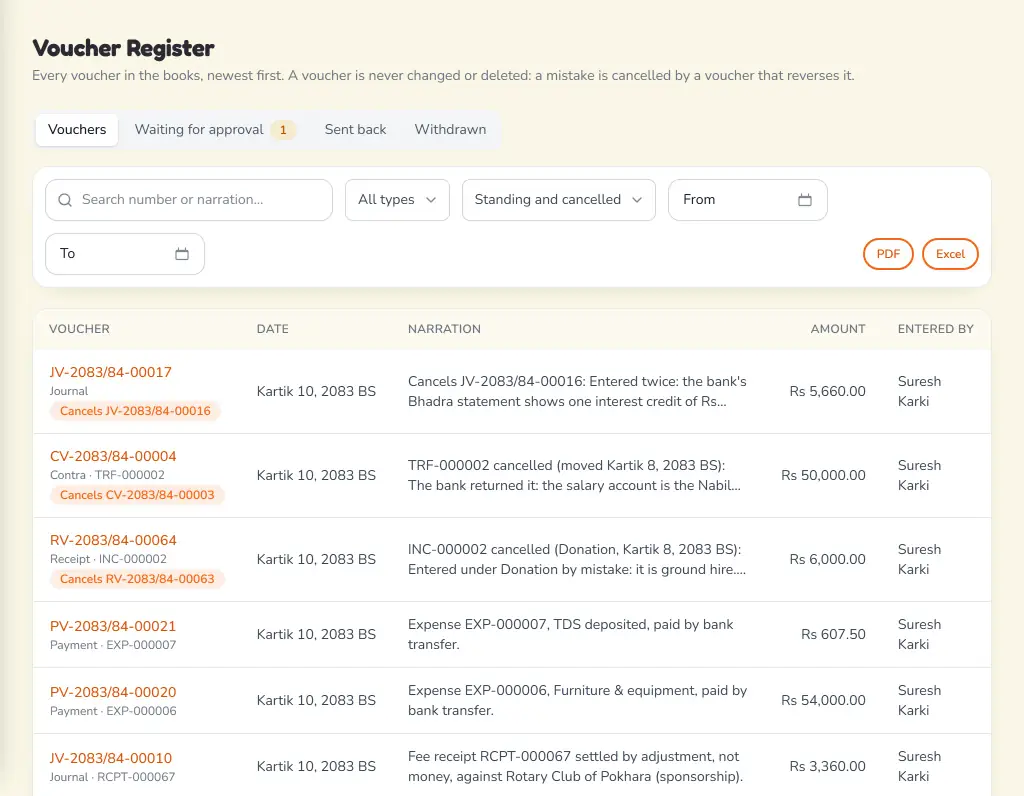Screen dimensions: 1024x796
Task: Click the NARRATION column header
Action: (444, 329)
